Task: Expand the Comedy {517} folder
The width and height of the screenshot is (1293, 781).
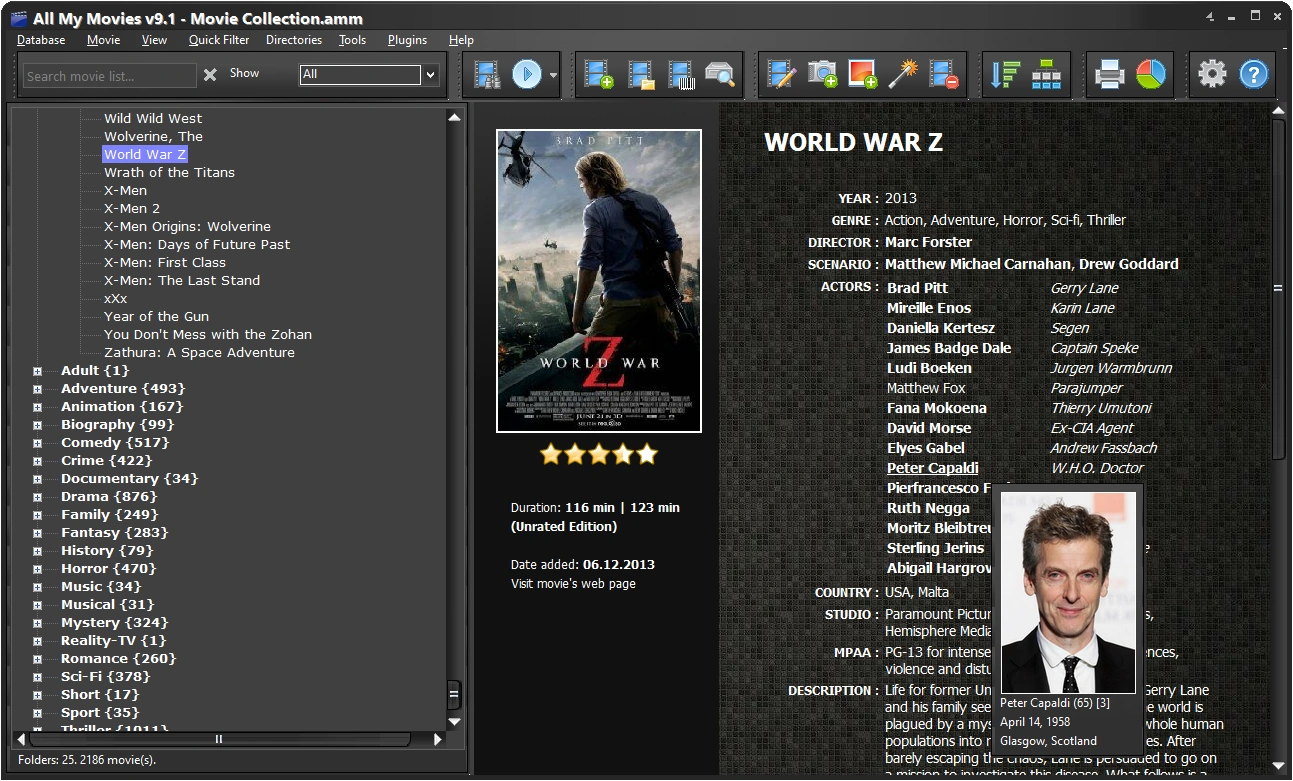Action: tap(37, 443)
